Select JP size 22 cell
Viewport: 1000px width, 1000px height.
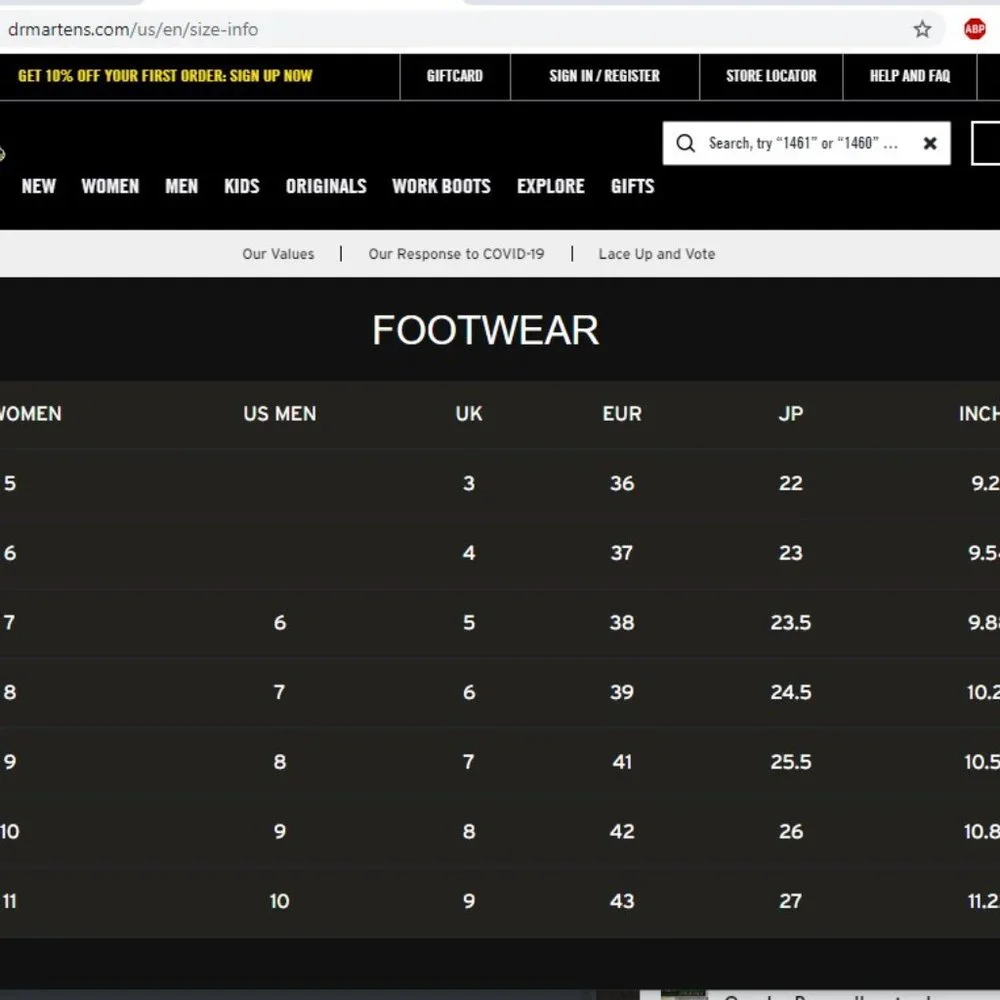791,483
